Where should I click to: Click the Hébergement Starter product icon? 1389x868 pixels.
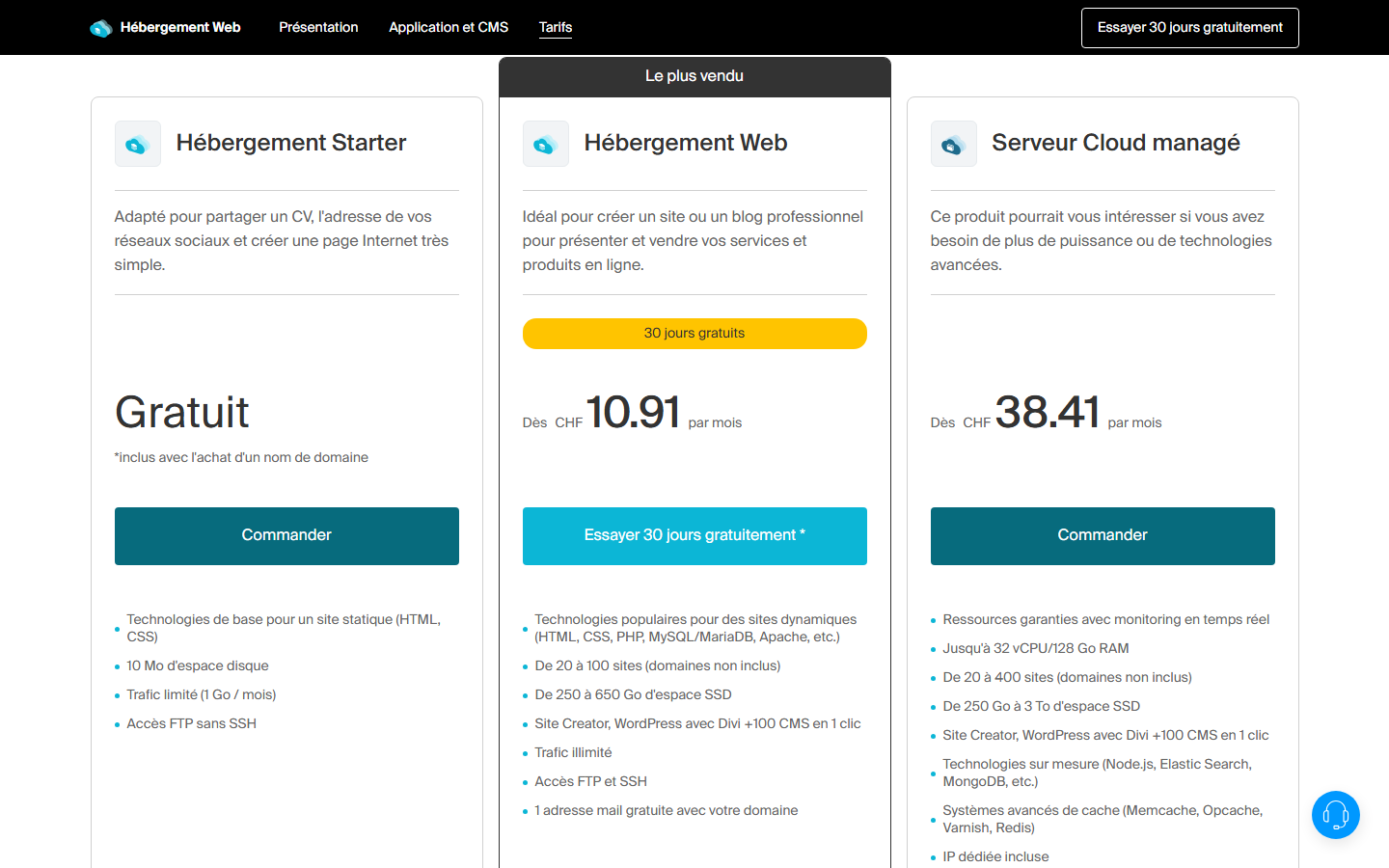138,144
